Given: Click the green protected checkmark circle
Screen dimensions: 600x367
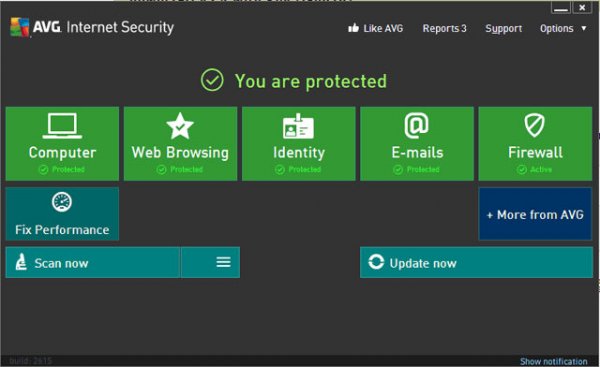Looking at the screenshot, I should (212, 80).
